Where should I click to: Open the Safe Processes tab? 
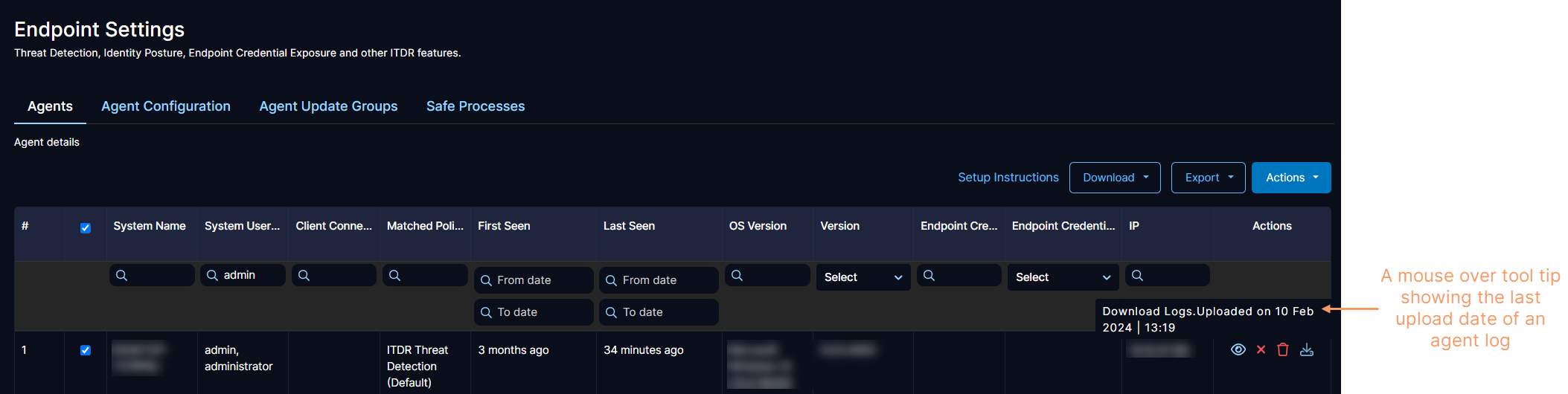click(x=476, y=106)
